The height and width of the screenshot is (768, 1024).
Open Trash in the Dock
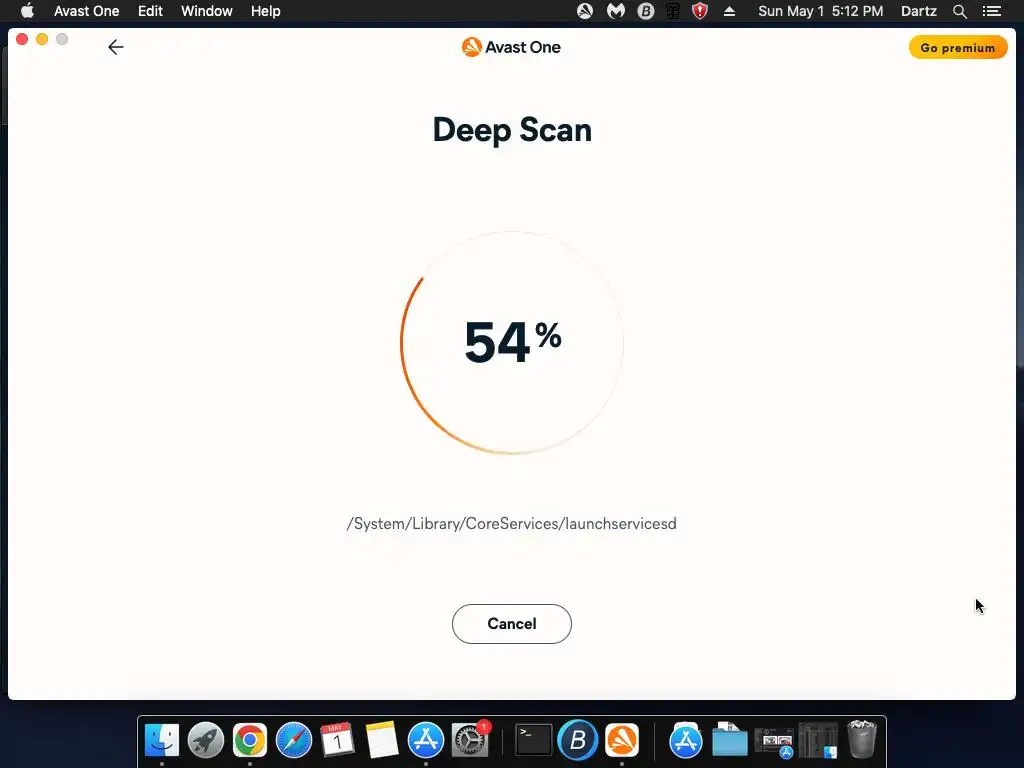coord(861,739)
